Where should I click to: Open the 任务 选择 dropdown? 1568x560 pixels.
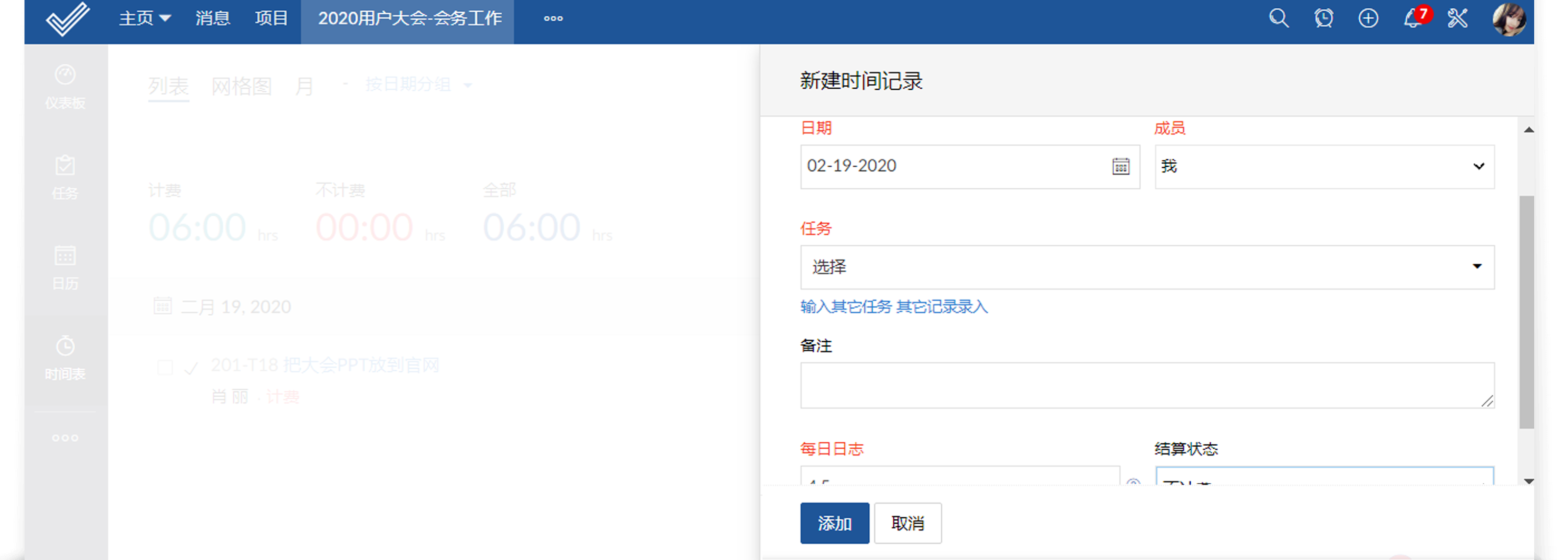coord(1147,267)
